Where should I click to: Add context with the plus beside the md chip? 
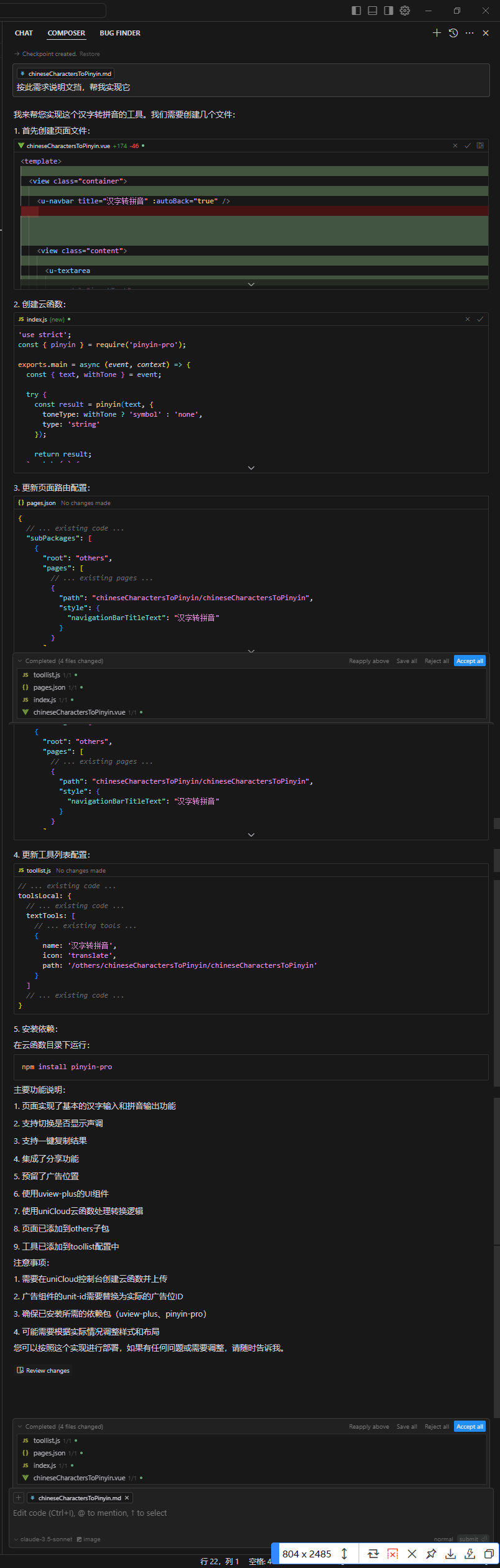(19, 1498)
